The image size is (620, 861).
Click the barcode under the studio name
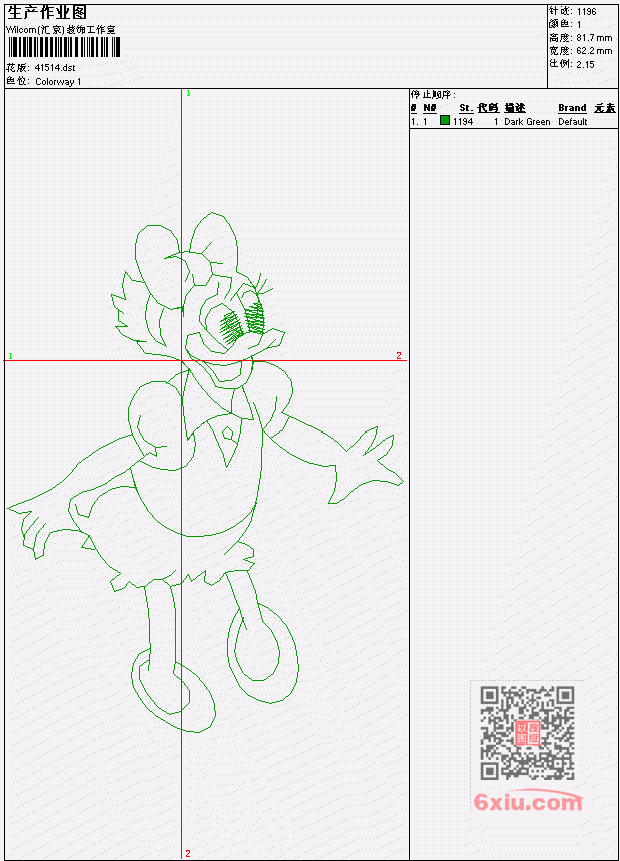pos(64,47)
